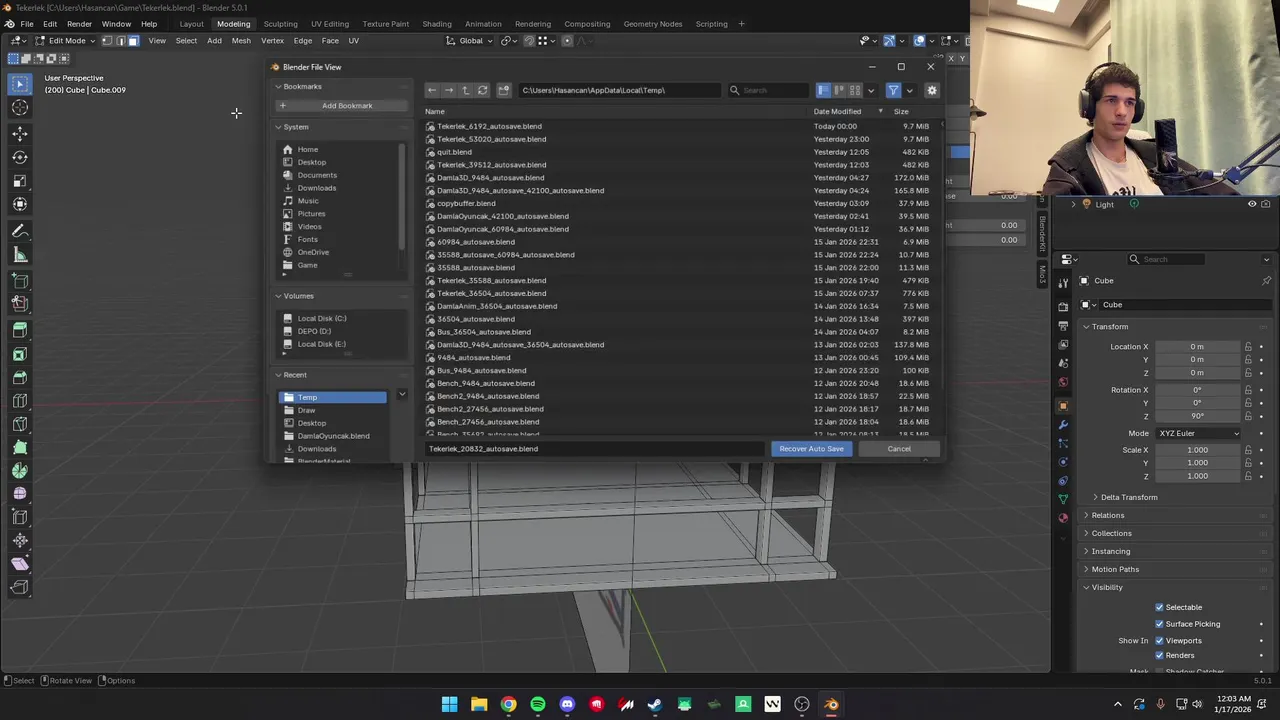The image size is (1280, 720).
Task: Create new directory in File View
Action: pyautogui.click(x=504, y=90)
